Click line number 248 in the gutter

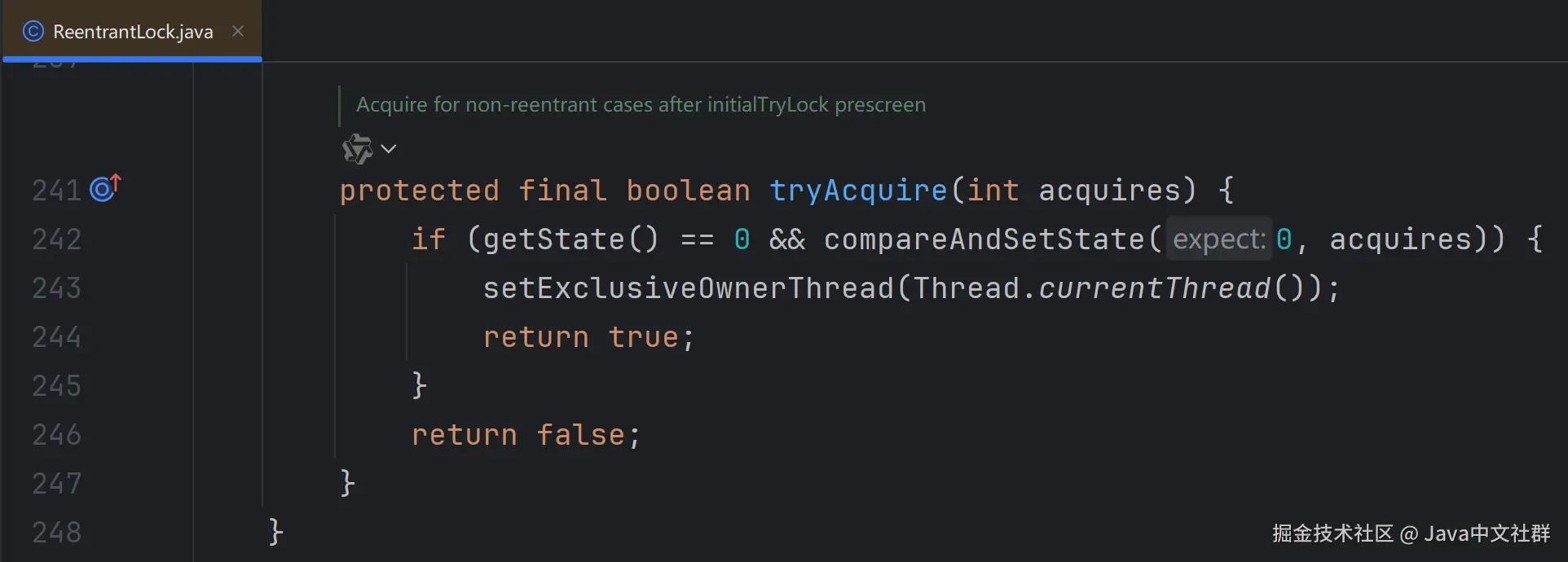(57, 533)
